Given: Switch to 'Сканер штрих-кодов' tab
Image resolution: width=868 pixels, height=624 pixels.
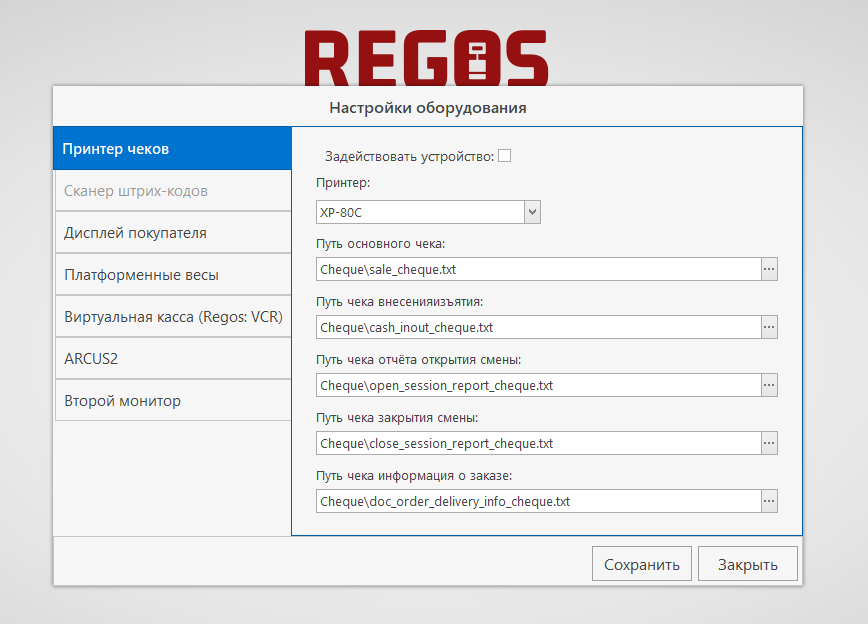Looking at the screenshot, I should (173, 190).
